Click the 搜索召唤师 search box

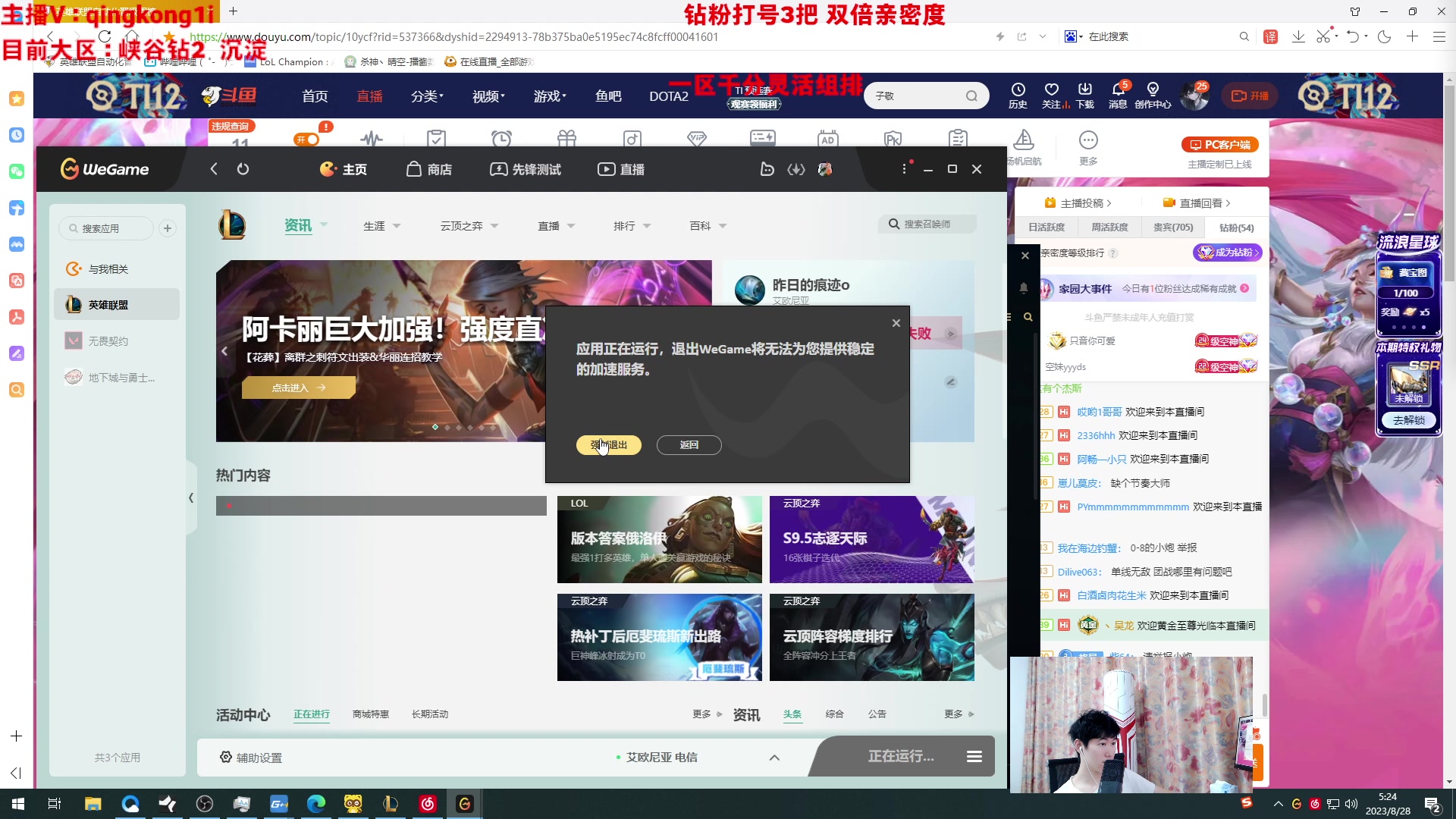click(x=927, y=224)
